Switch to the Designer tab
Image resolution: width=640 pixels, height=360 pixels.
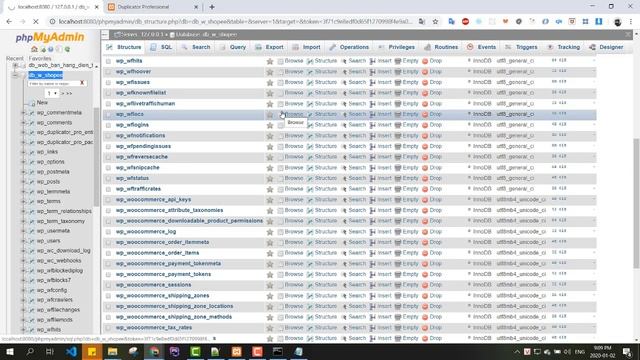click(607, 47)
